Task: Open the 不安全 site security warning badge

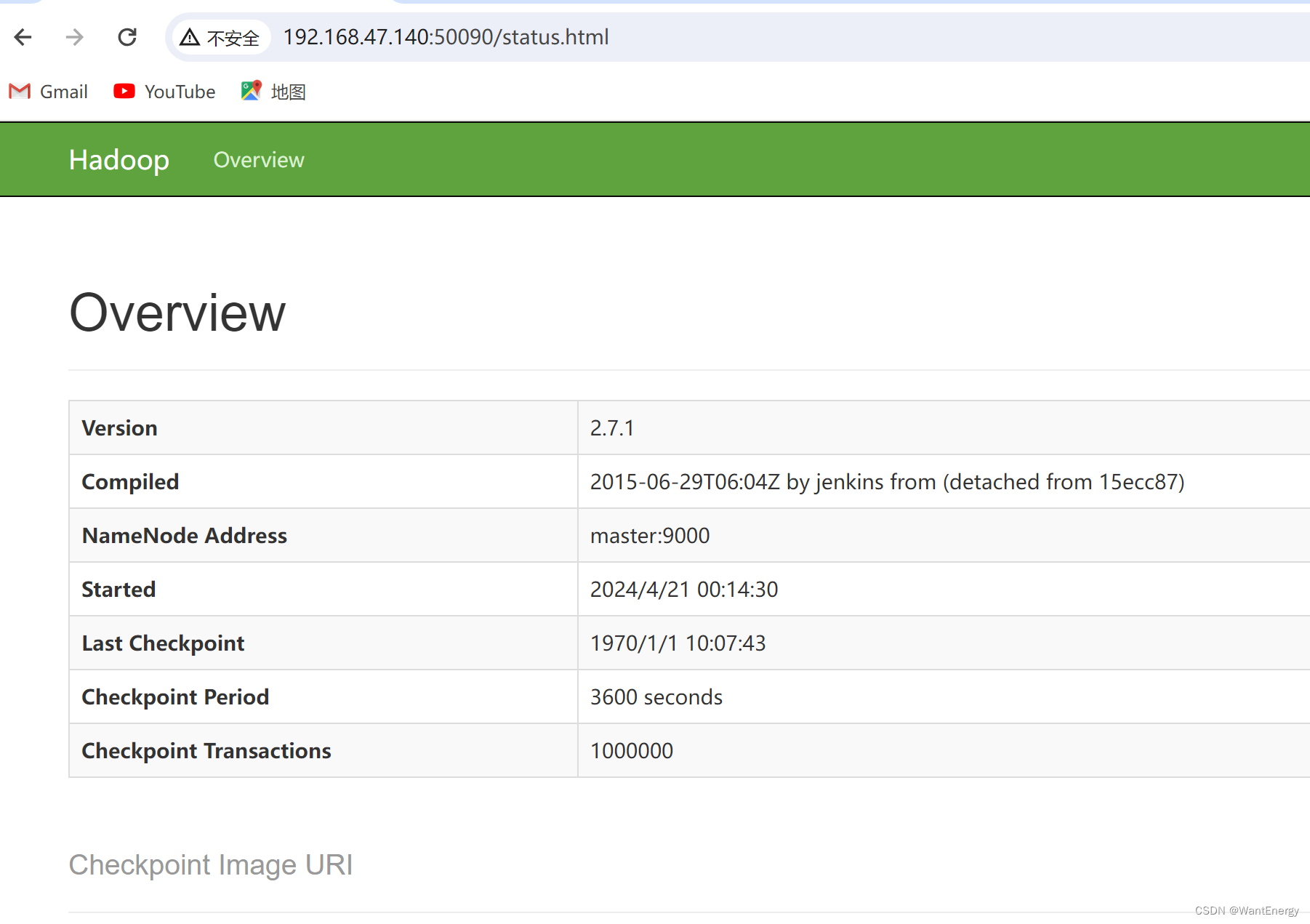Action: coord(220,37)
